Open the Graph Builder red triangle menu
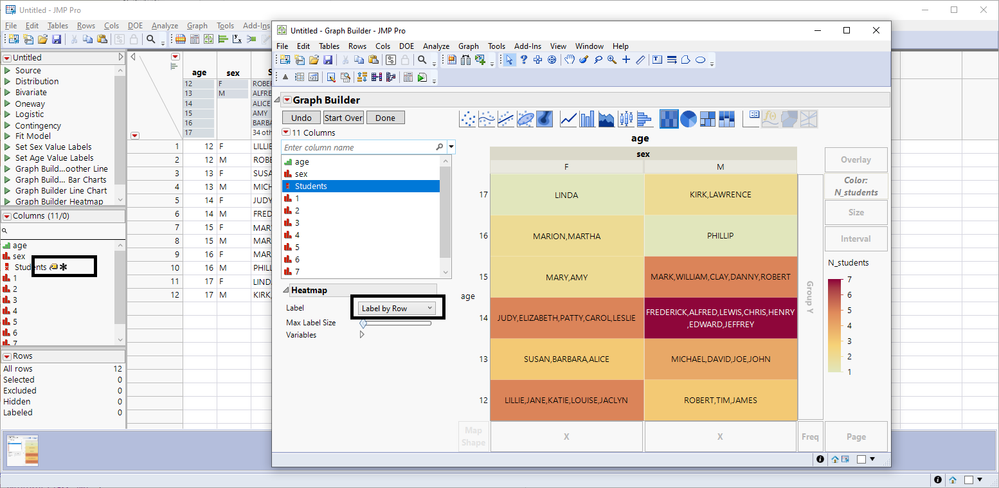Viewport: 999px width, 488px height. tap(286, 100)
